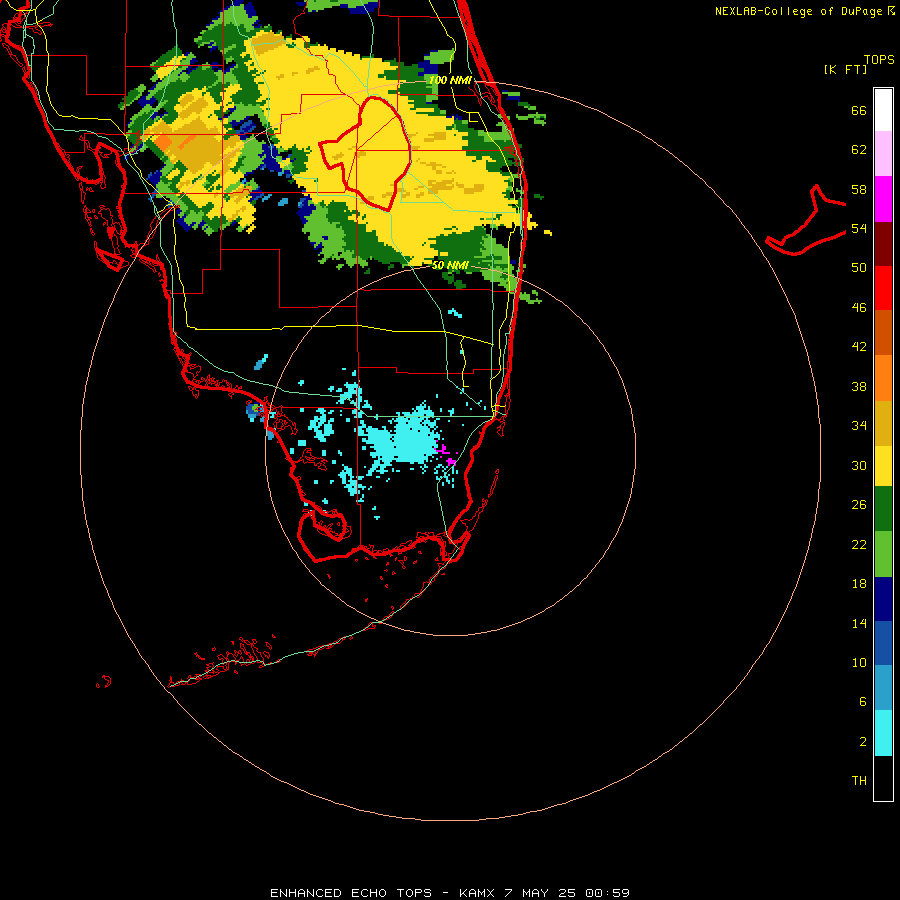Click the dark green 26 kft legend swatch

(883, 509)
